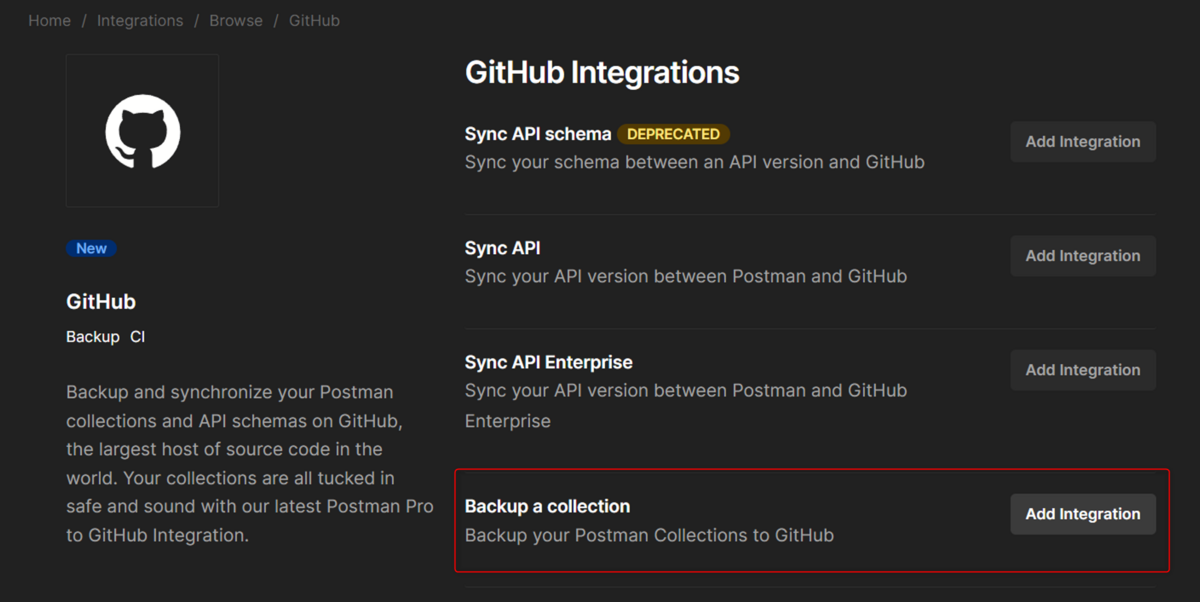The image size is (1200, 602).
Task: Click the DEPRECATED label
Action: click(673, 134)
